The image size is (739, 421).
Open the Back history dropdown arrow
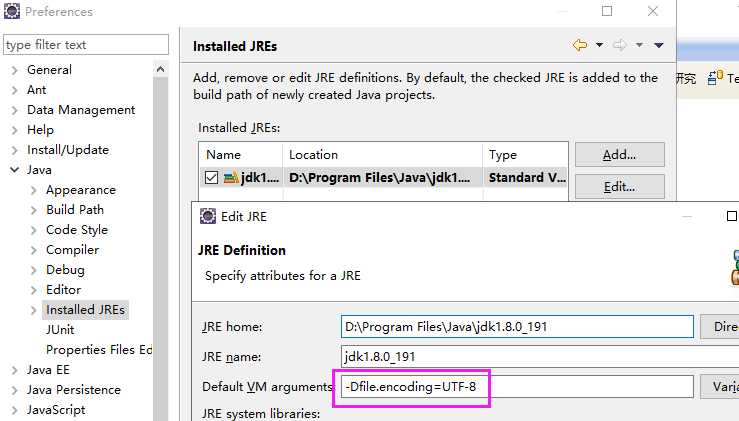click(x=599, y=45)
